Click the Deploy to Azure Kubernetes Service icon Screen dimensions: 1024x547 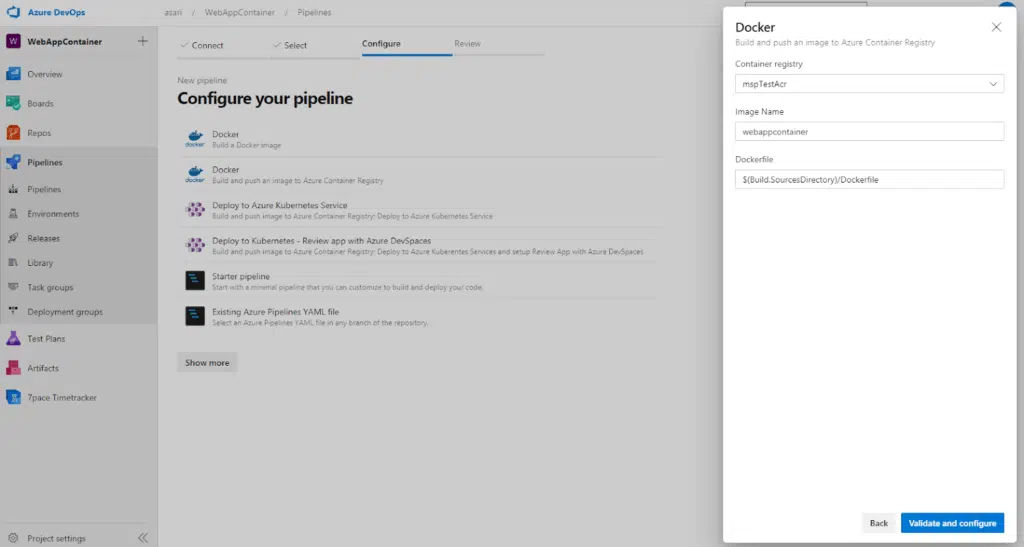pyautogui.click(x=195, y=210)
